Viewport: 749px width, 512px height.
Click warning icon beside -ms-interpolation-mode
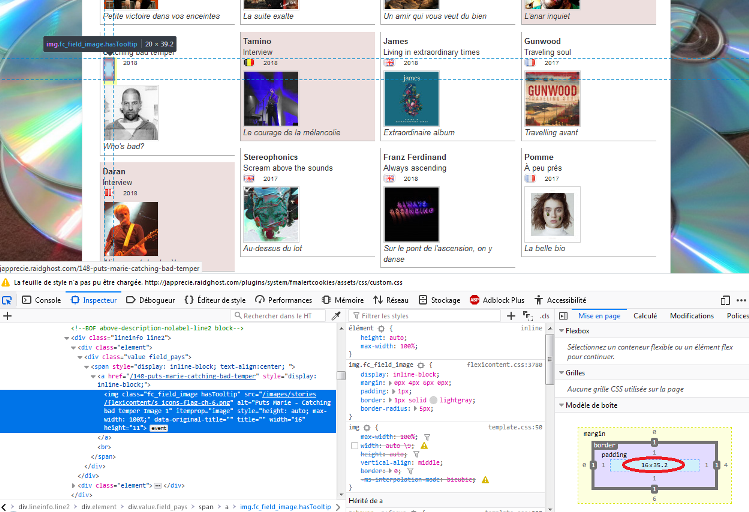pyautogui.click(x=485, y=480)
